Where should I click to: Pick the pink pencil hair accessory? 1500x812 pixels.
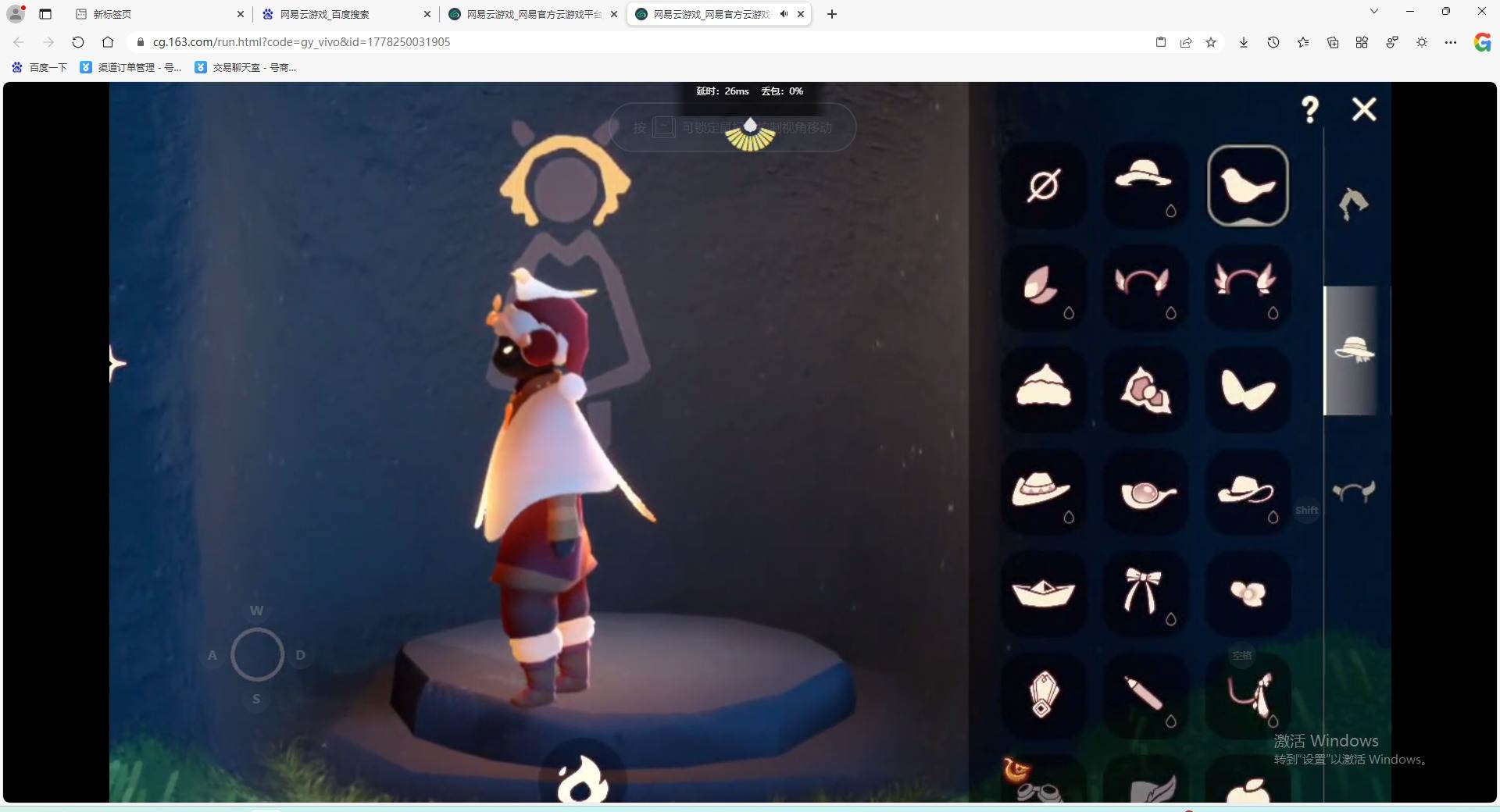pyautogui.click(x=1145, y=695)
